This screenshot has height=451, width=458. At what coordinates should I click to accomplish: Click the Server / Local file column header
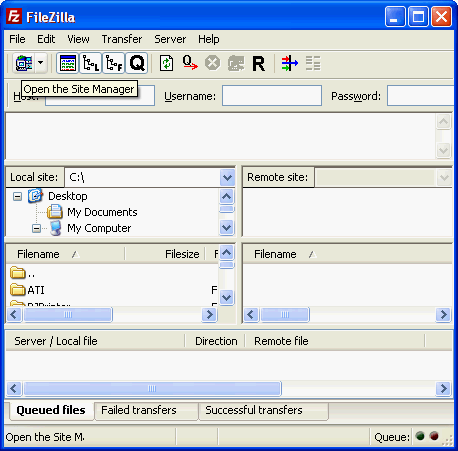(95, 341)
